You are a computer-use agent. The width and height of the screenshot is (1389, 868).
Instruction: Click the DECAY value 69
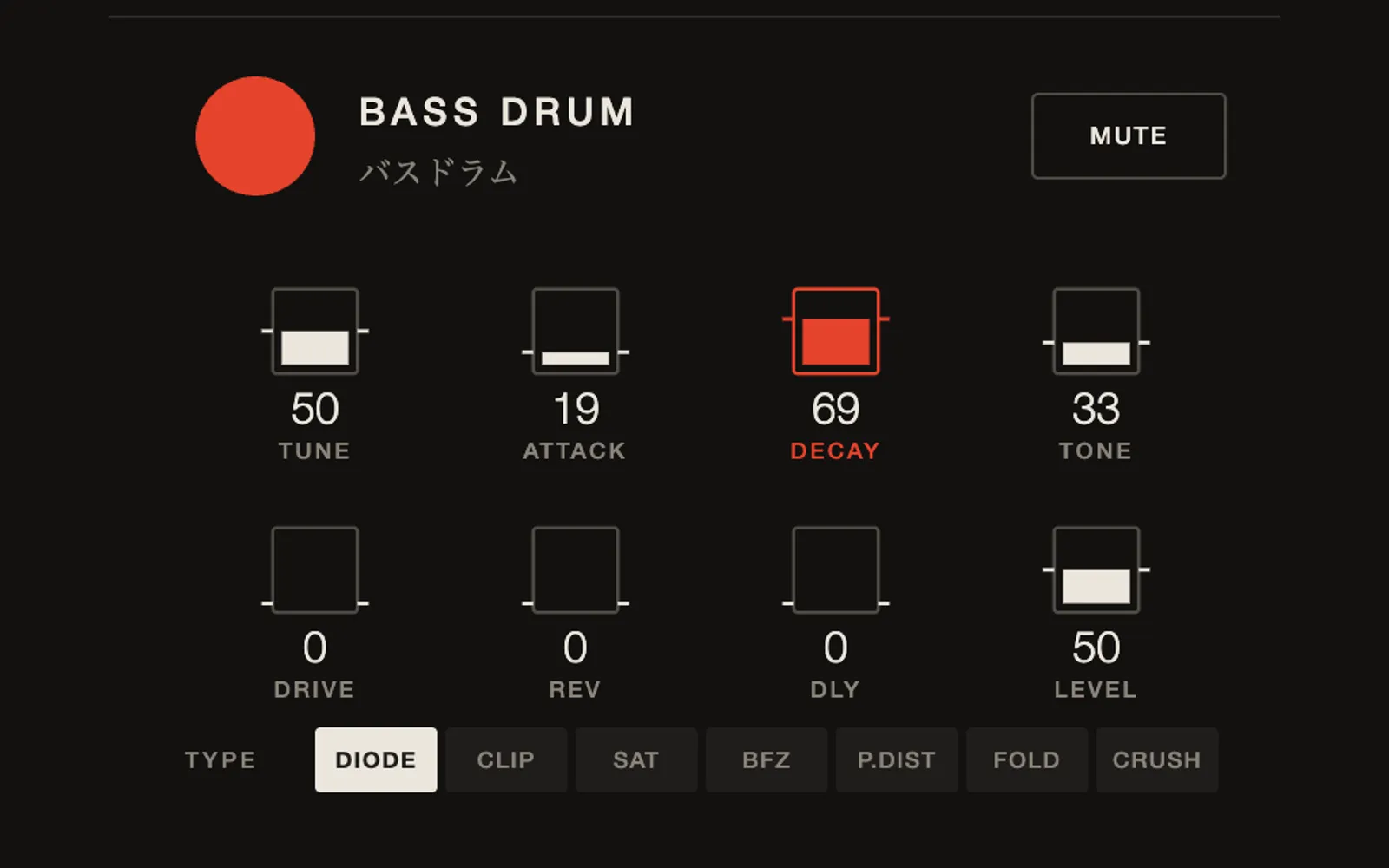[x=836, y=409]
